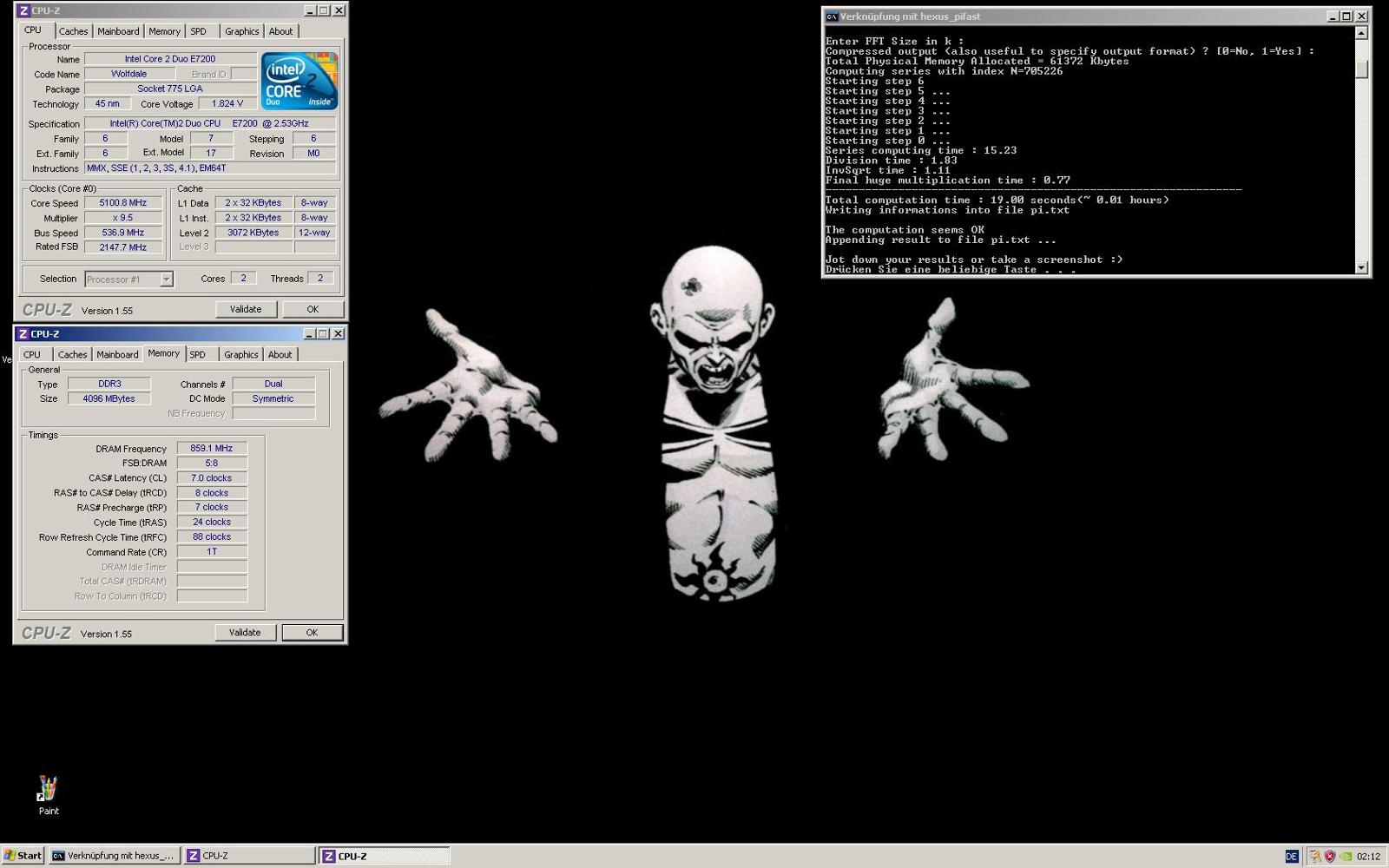
Task: Select Graphics tab in lower CPU-Z window
Action: [x=240, y=354]
